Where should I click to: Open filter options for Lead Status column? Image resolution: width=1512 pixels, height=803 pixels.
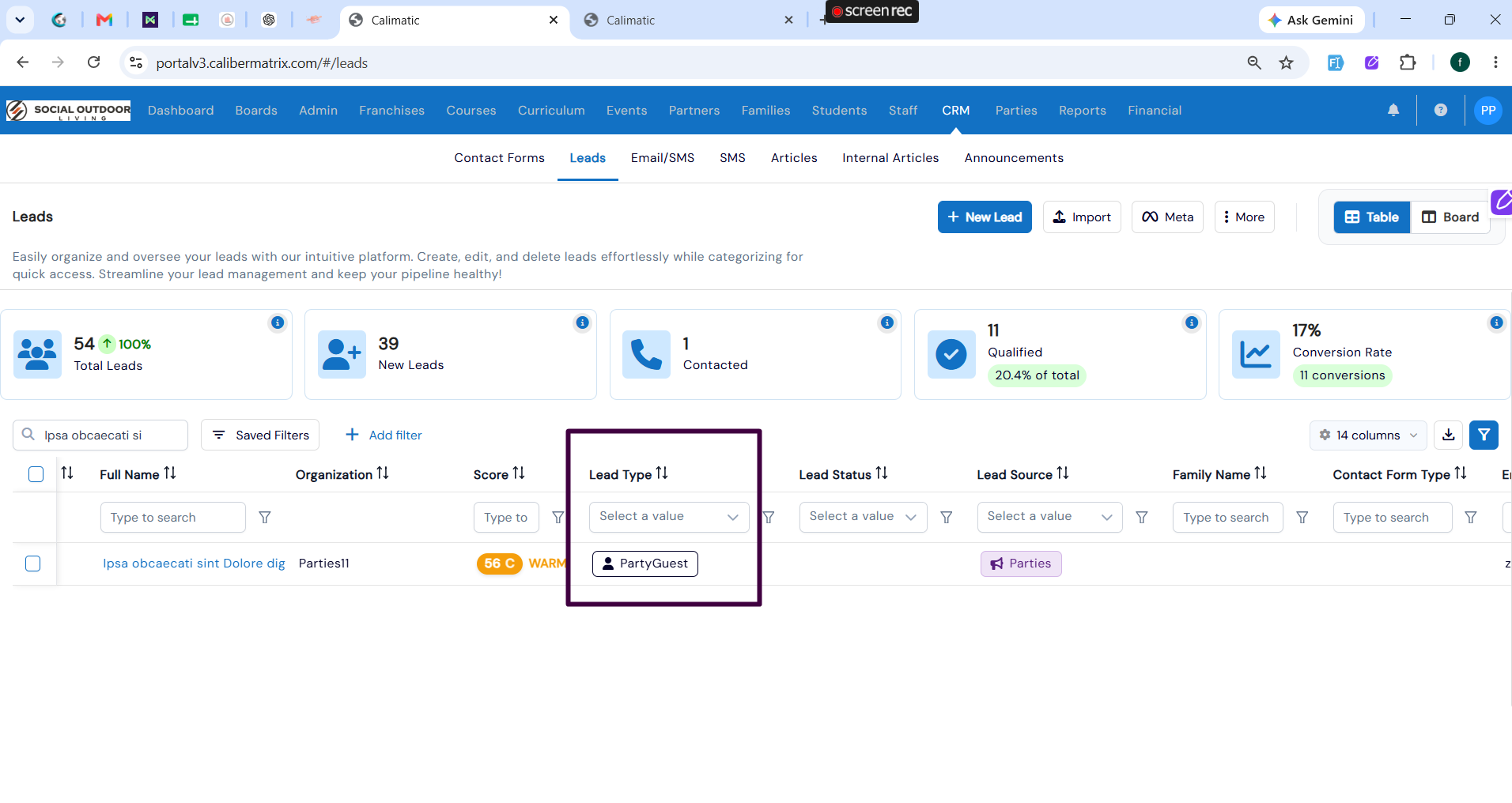point(947,518)
